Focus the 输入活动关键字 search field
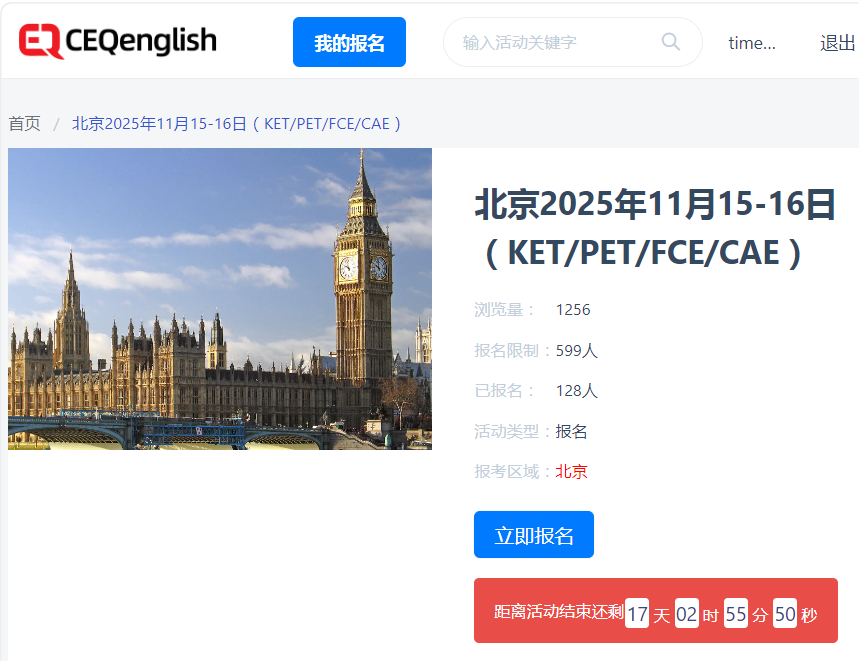 [x=555, y=42]
